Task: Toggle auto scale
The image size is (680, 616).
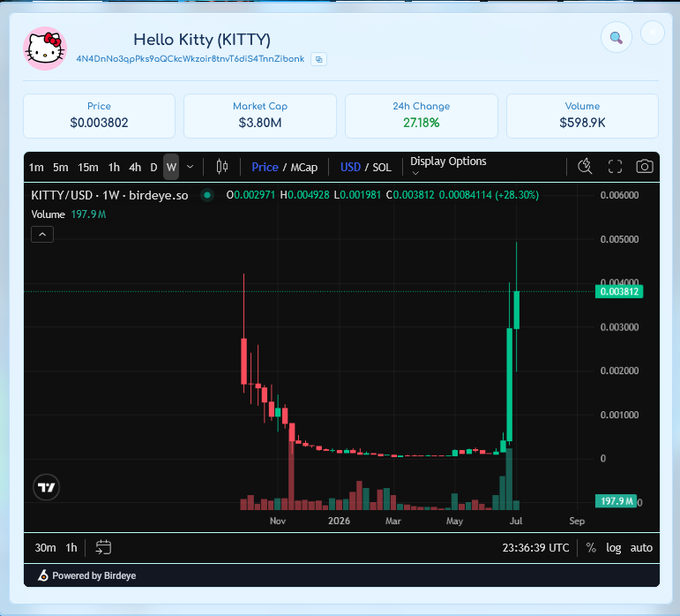Action: tap(641, 548)
